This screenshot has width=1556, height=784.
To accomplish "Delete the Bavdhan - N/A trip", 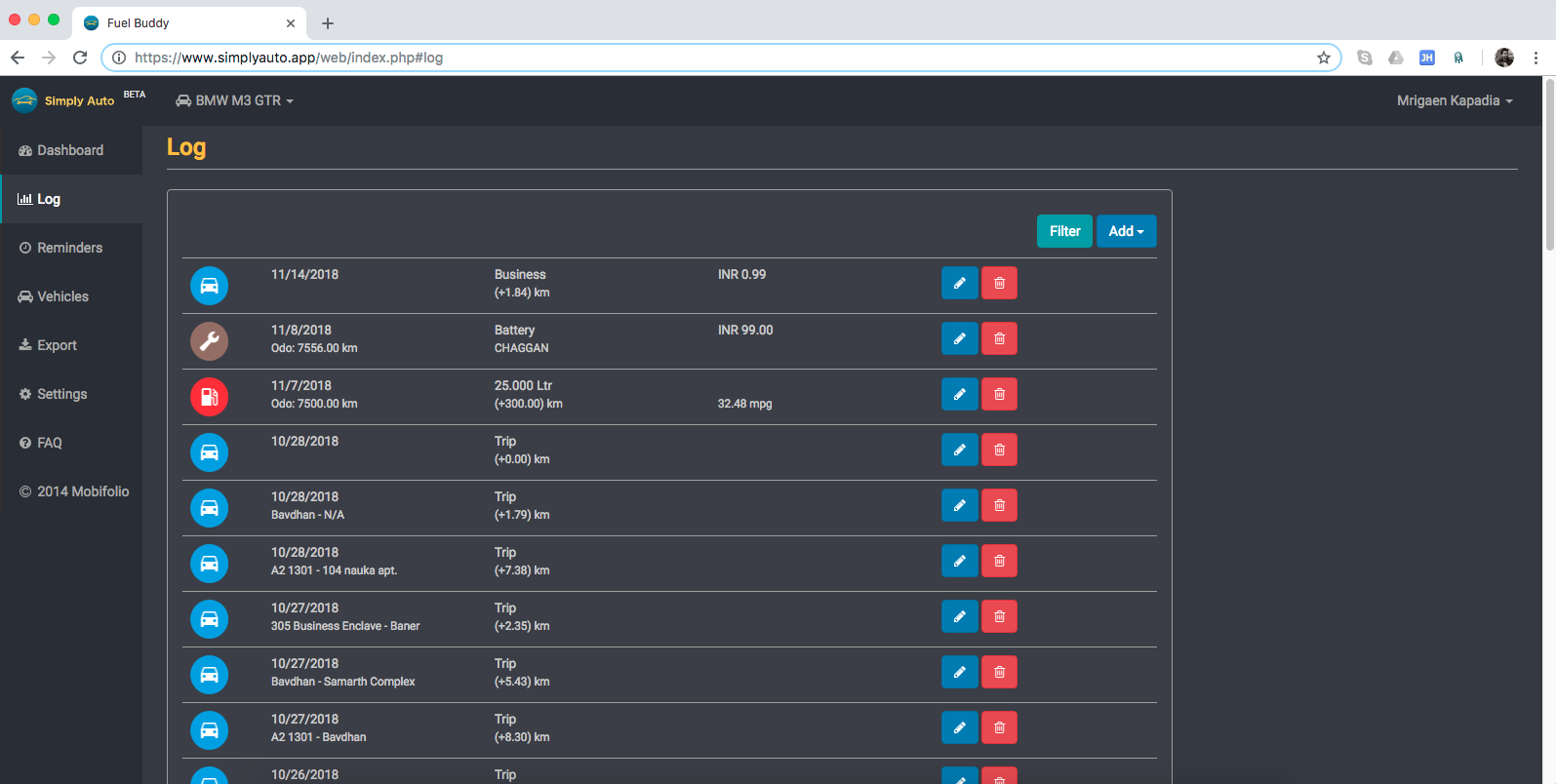I will click(x=999, y=505).
